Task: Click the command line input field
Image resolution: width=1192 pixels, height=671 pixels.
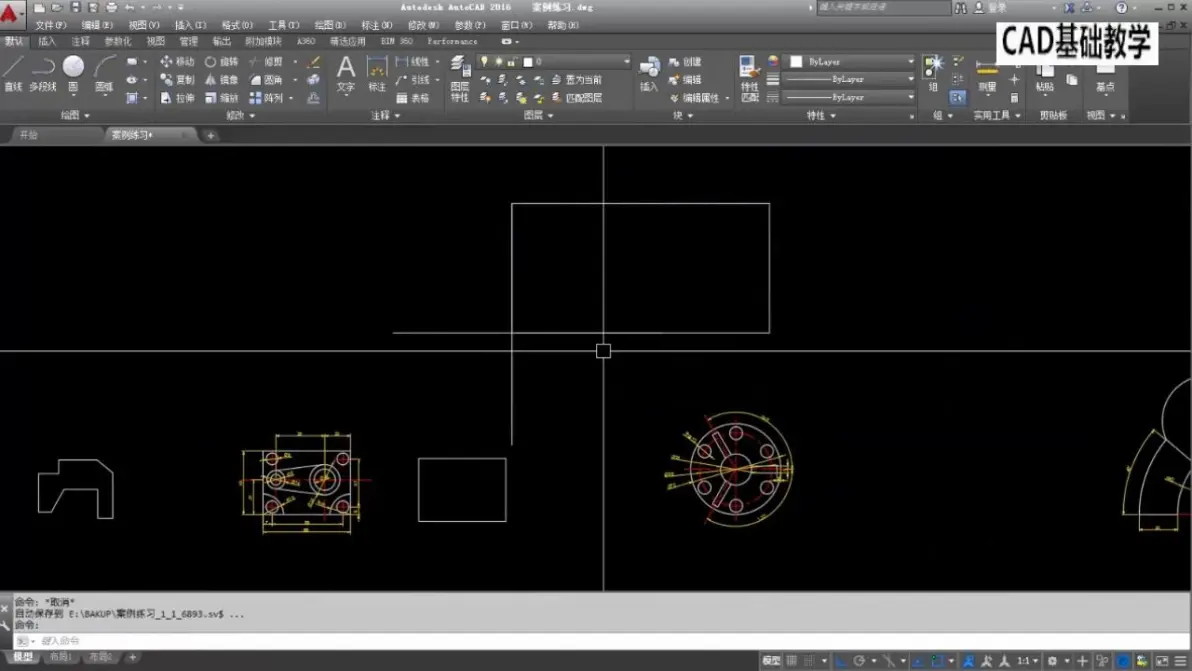Action: (601, 641)
